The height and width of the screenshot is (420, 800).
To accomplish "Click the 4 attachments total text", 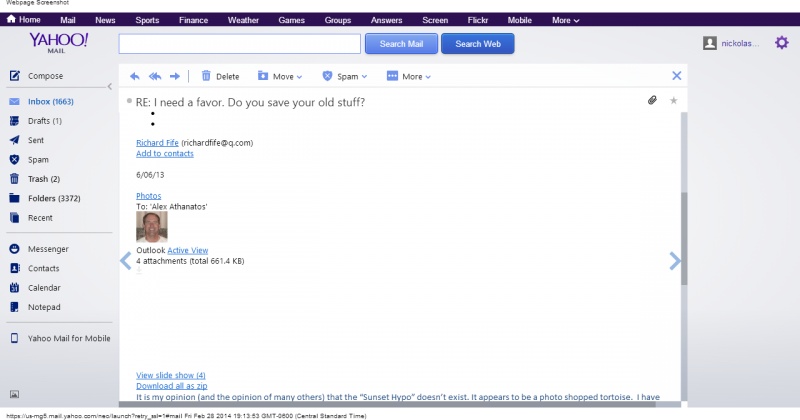I will point(190,261).
